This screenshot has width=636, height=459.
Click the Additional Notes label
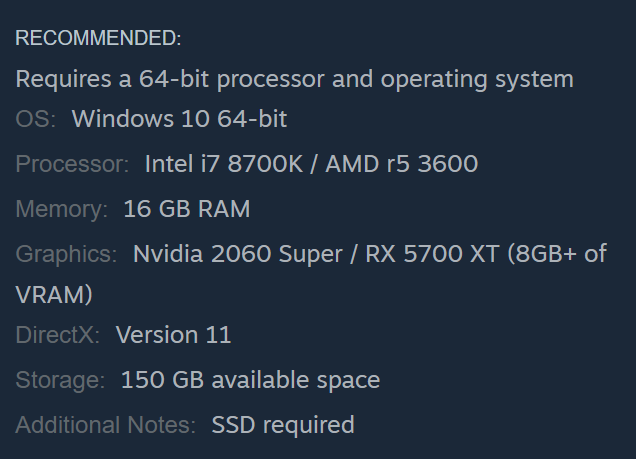(x=105, y=425)
